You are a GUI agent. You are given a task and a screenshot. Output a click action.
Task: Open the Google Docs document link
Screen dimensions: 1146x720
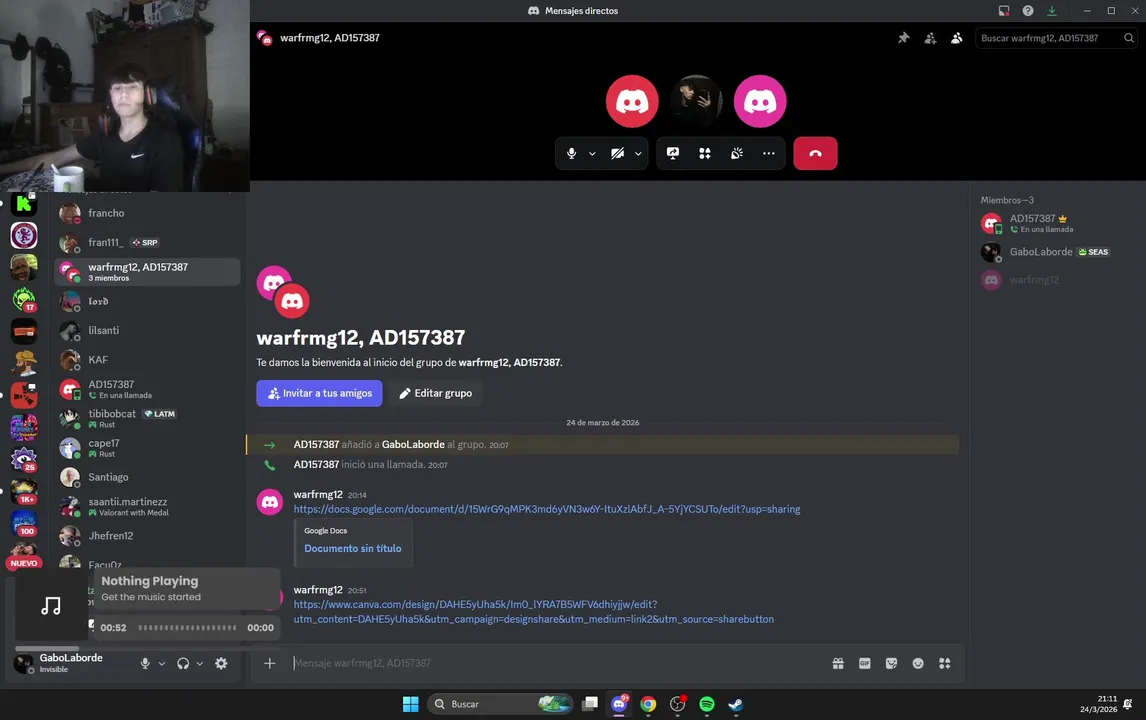click(547, 509)
